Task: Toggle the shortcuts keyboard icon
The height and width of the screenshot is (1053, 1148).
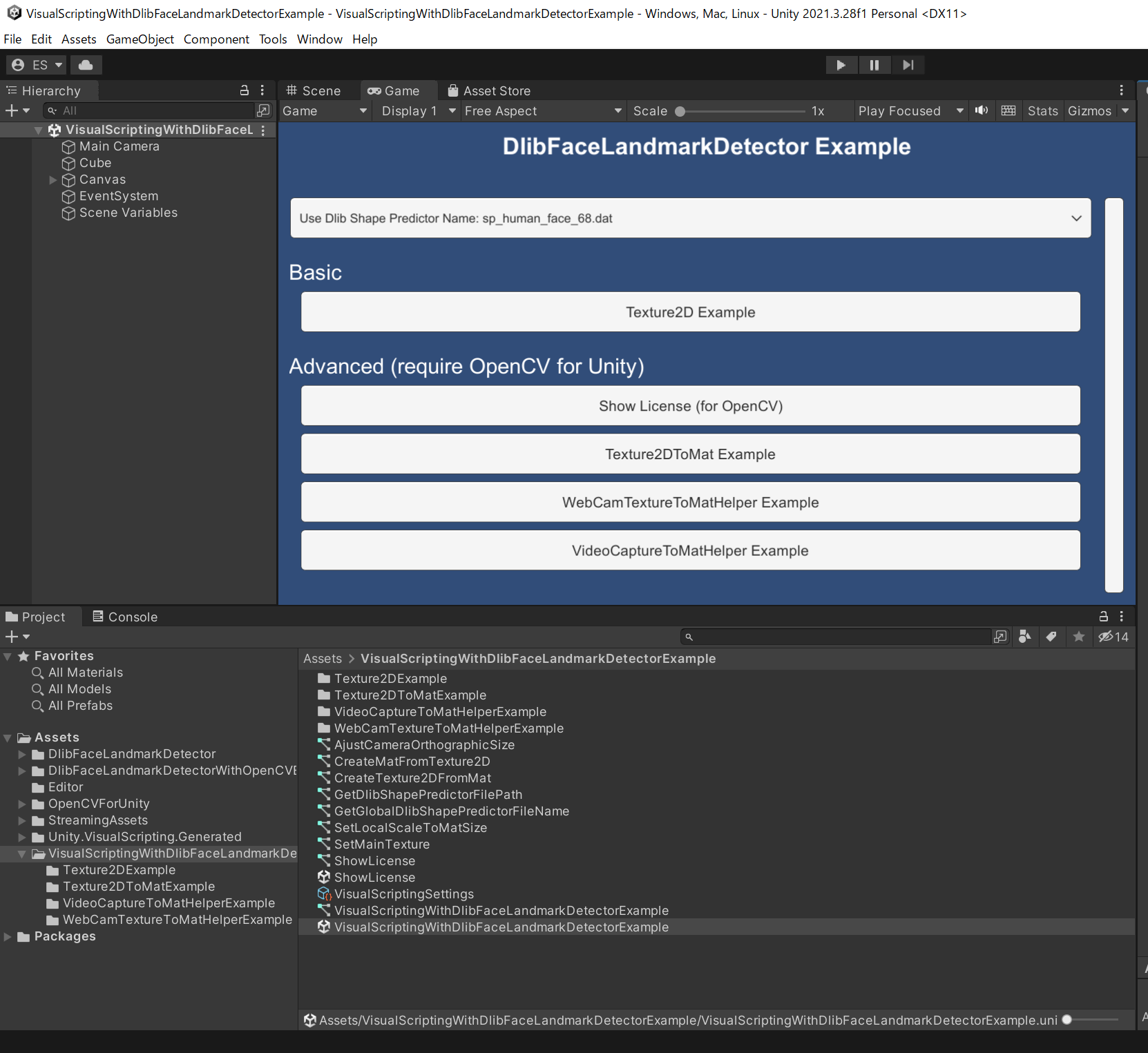Action: [1008, 110]
